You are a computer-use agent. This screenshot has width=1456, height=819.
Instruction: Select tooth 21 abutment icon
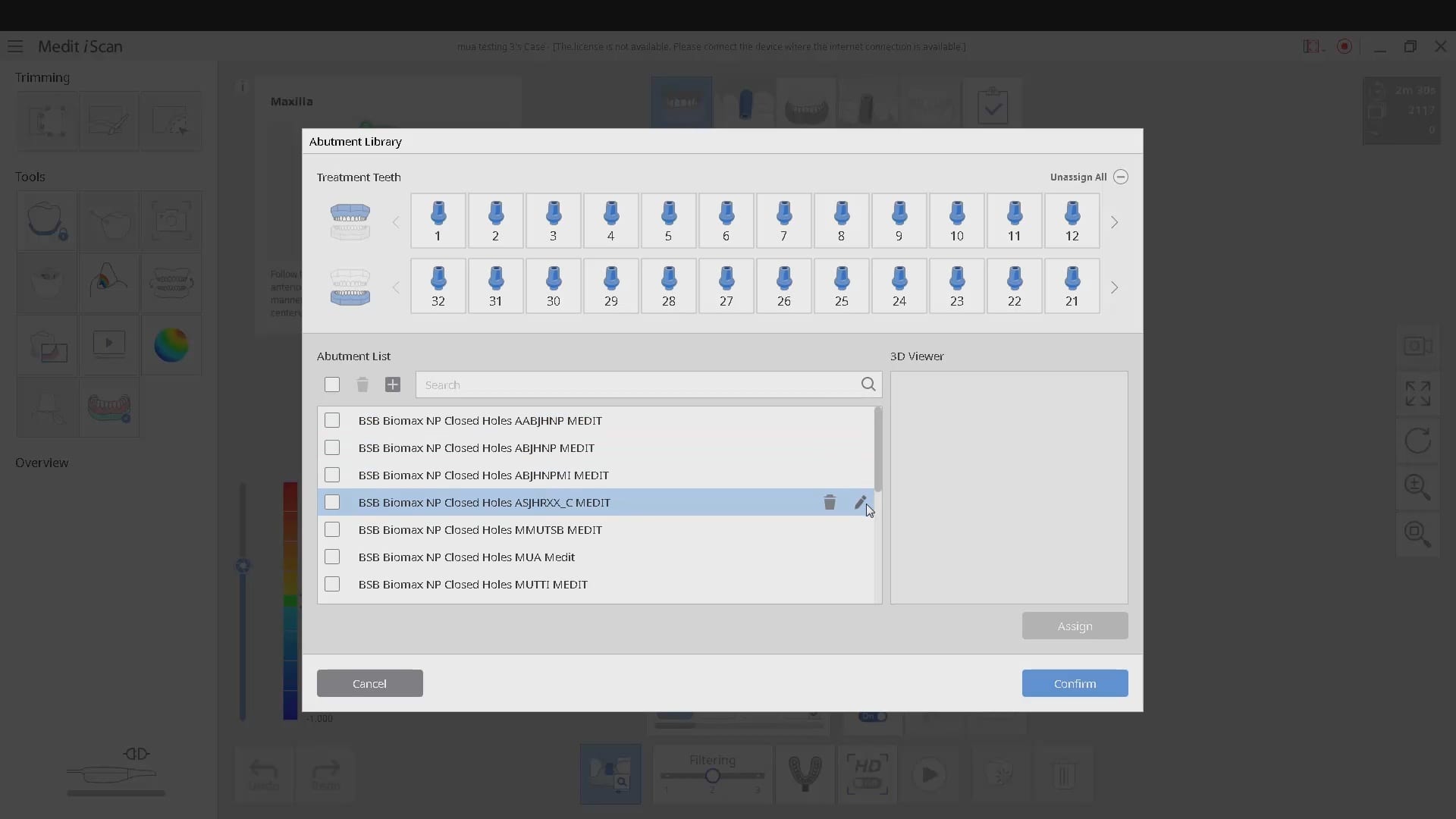click(1072, 286)
